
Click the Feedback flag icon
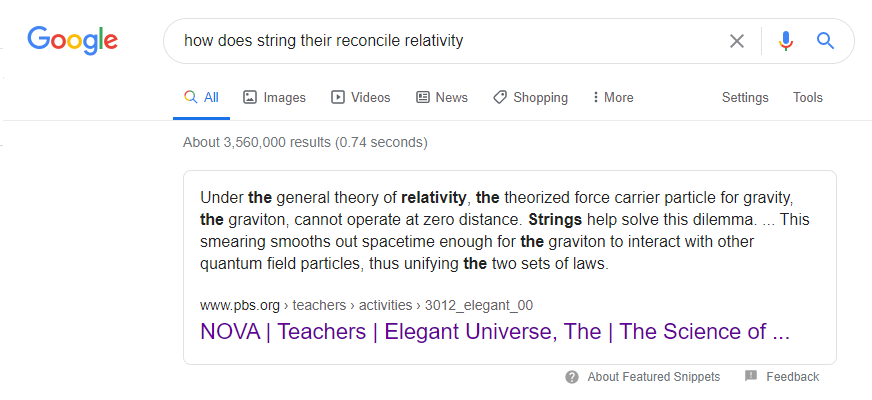click(x=751, y=376)
